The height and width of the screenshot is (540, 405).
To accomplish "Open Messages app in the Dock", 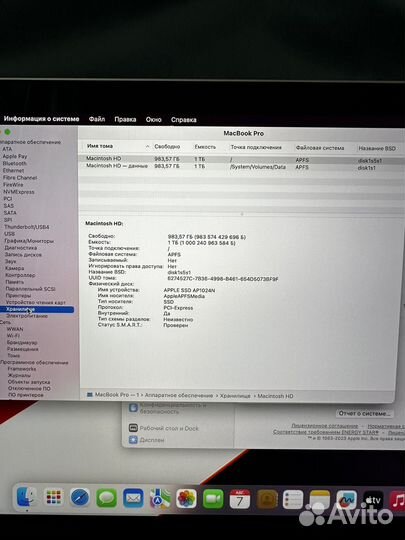I will (x=106, y=498).
